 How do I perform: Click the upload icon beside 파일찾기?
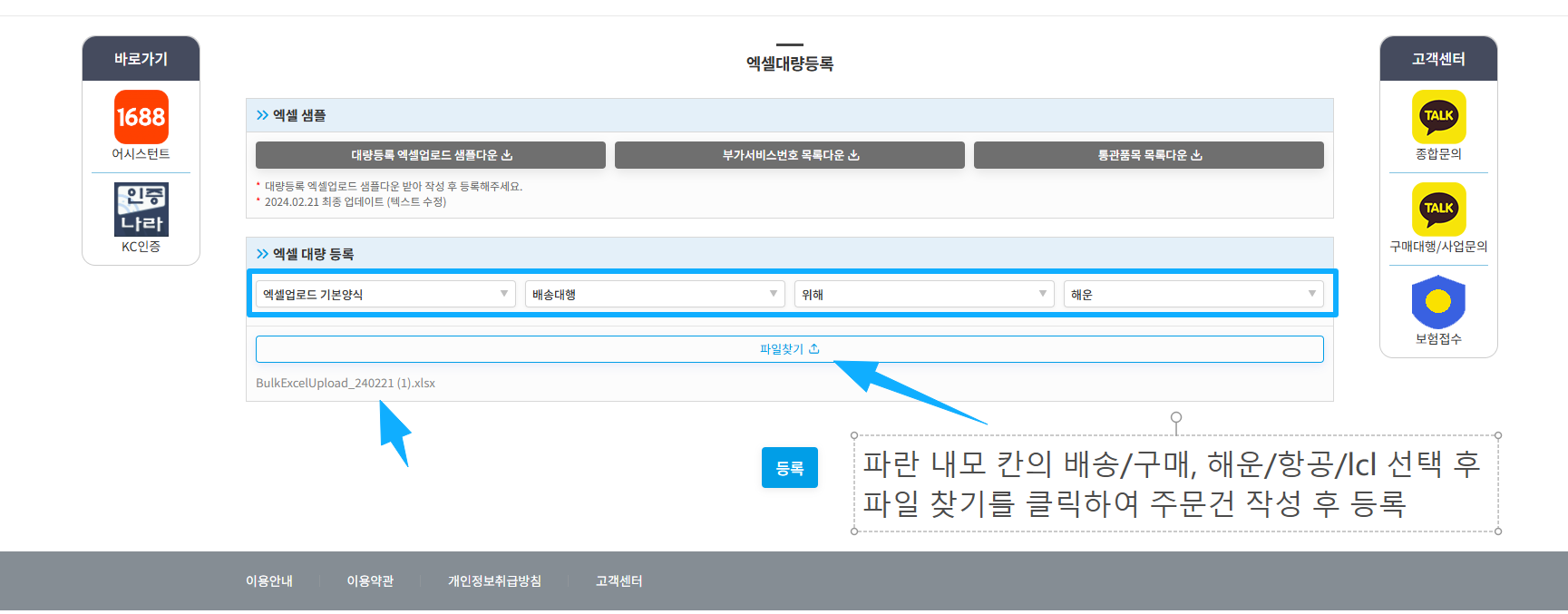click(x=814, y=349)
